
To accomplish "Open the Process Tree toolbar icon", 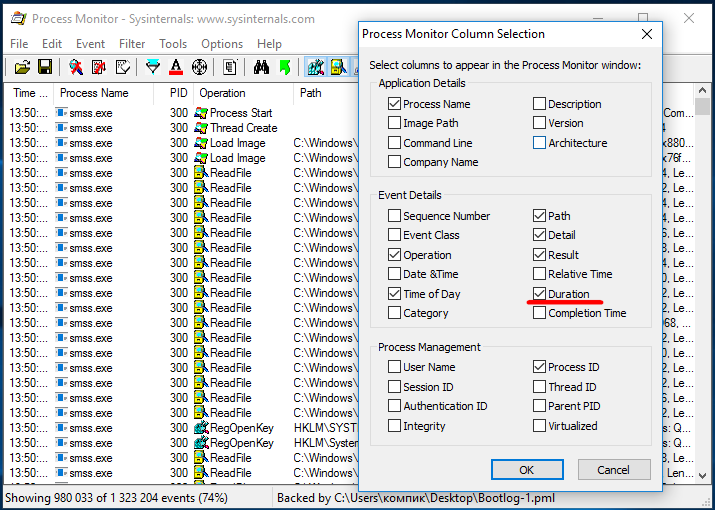I will [230, 67].
